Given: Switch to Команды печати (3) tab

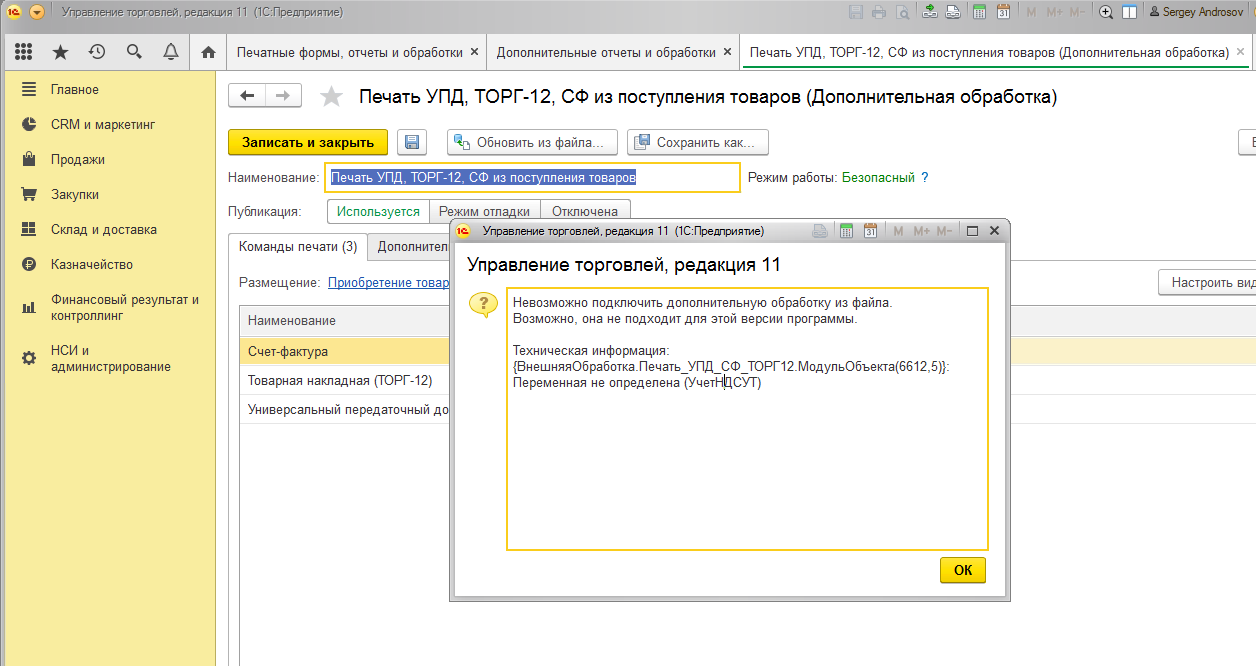Looking at the screenshot, I should coord(297,247).
